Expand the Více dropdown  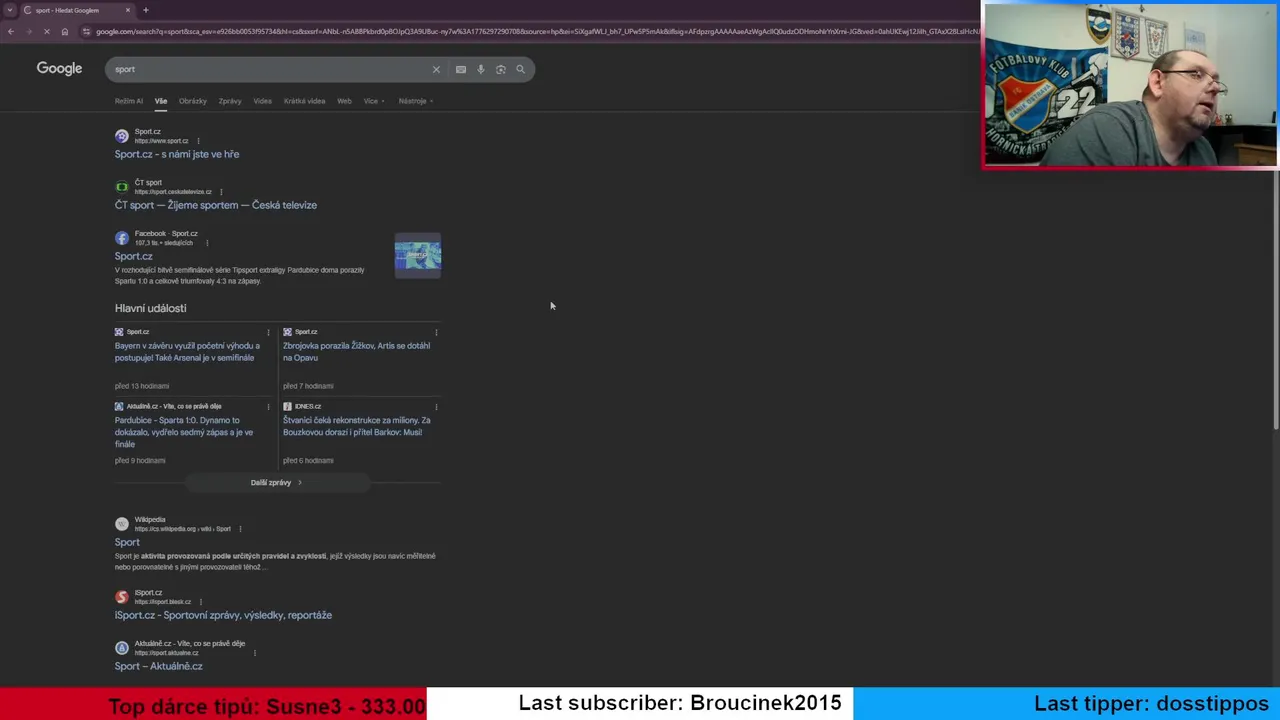pos(374,101)
